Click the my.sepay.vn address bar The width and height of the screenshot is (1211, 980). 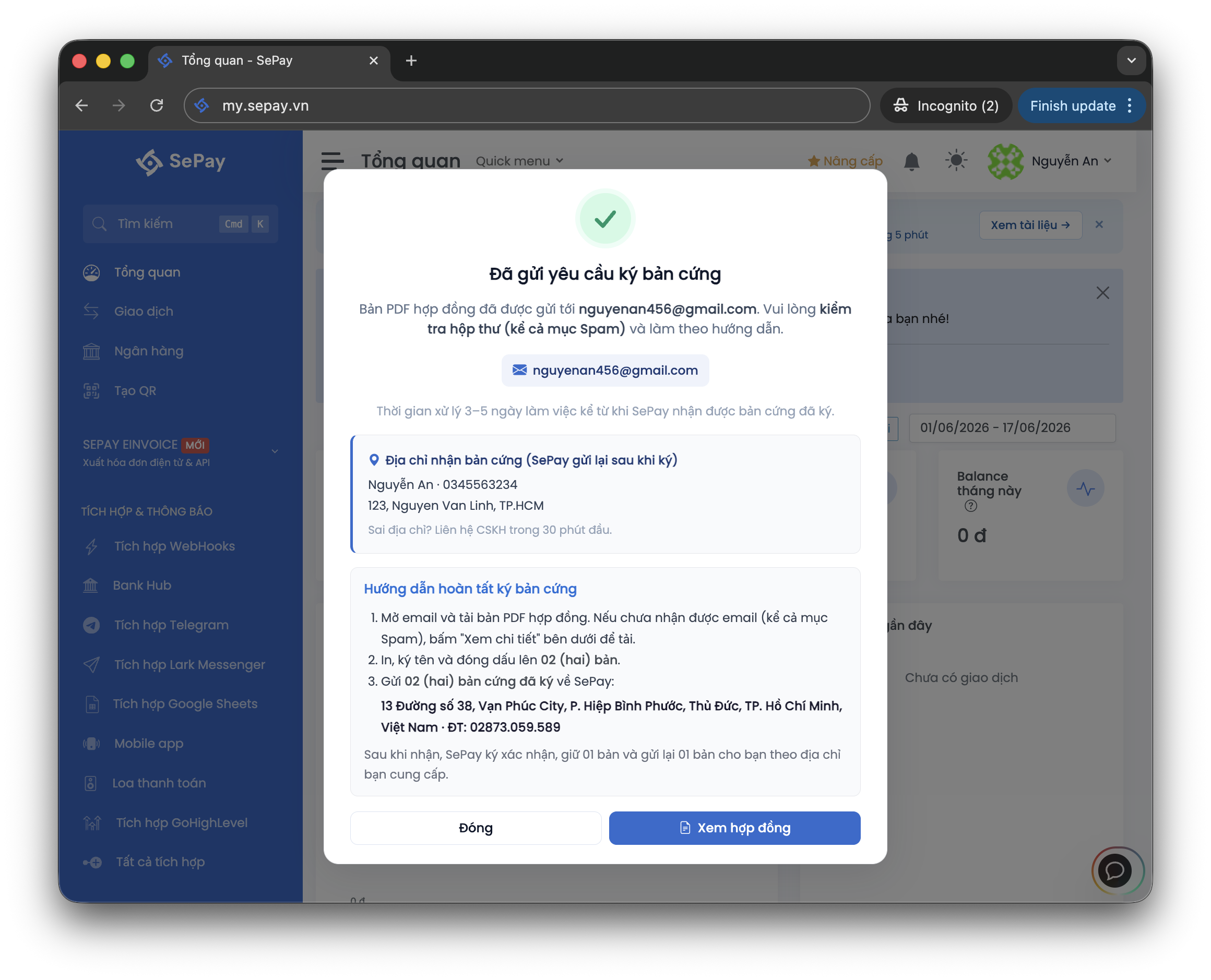pos(527,105)
